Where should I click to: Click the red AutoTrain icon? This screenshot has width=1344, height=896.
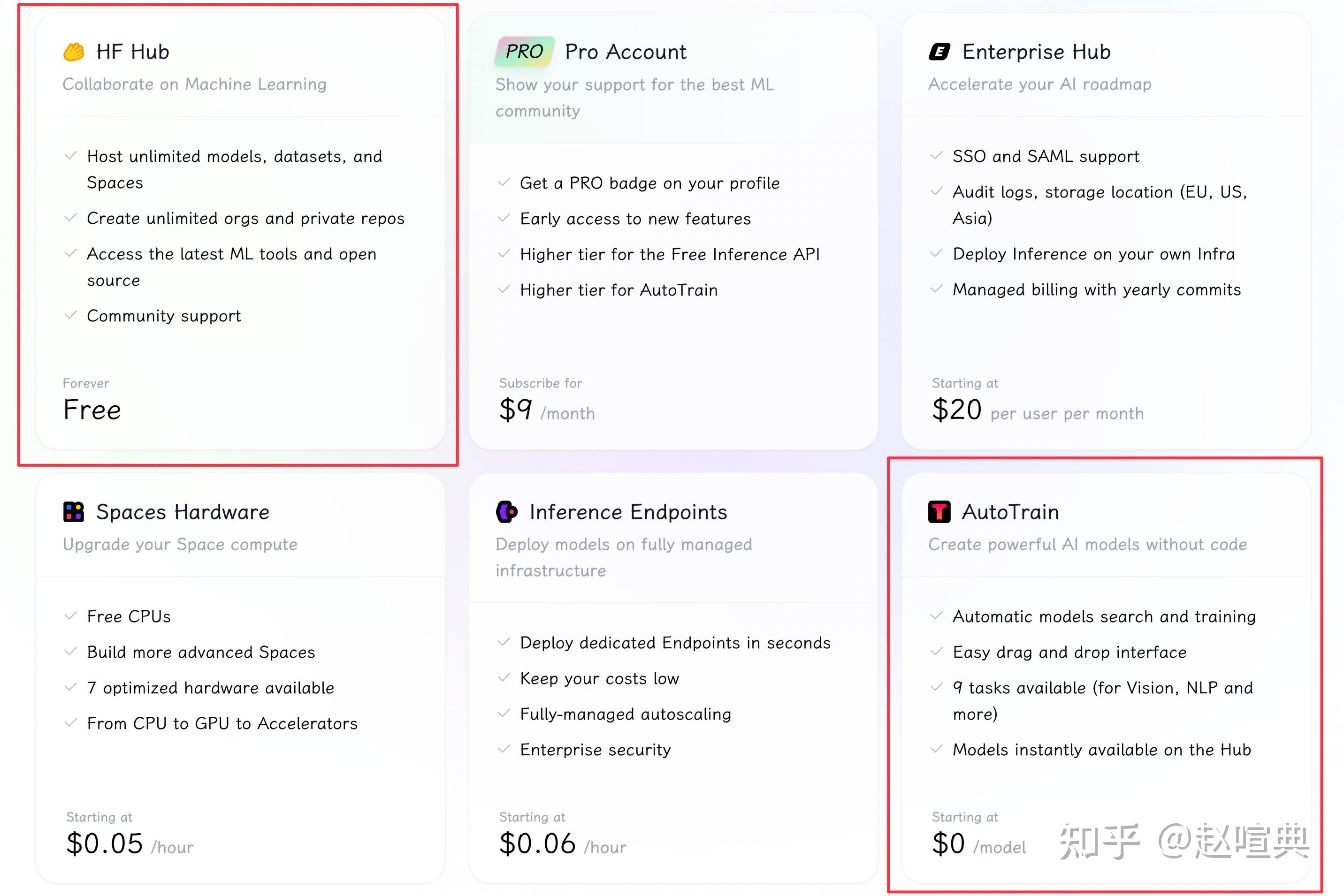[x=939, y=512]
